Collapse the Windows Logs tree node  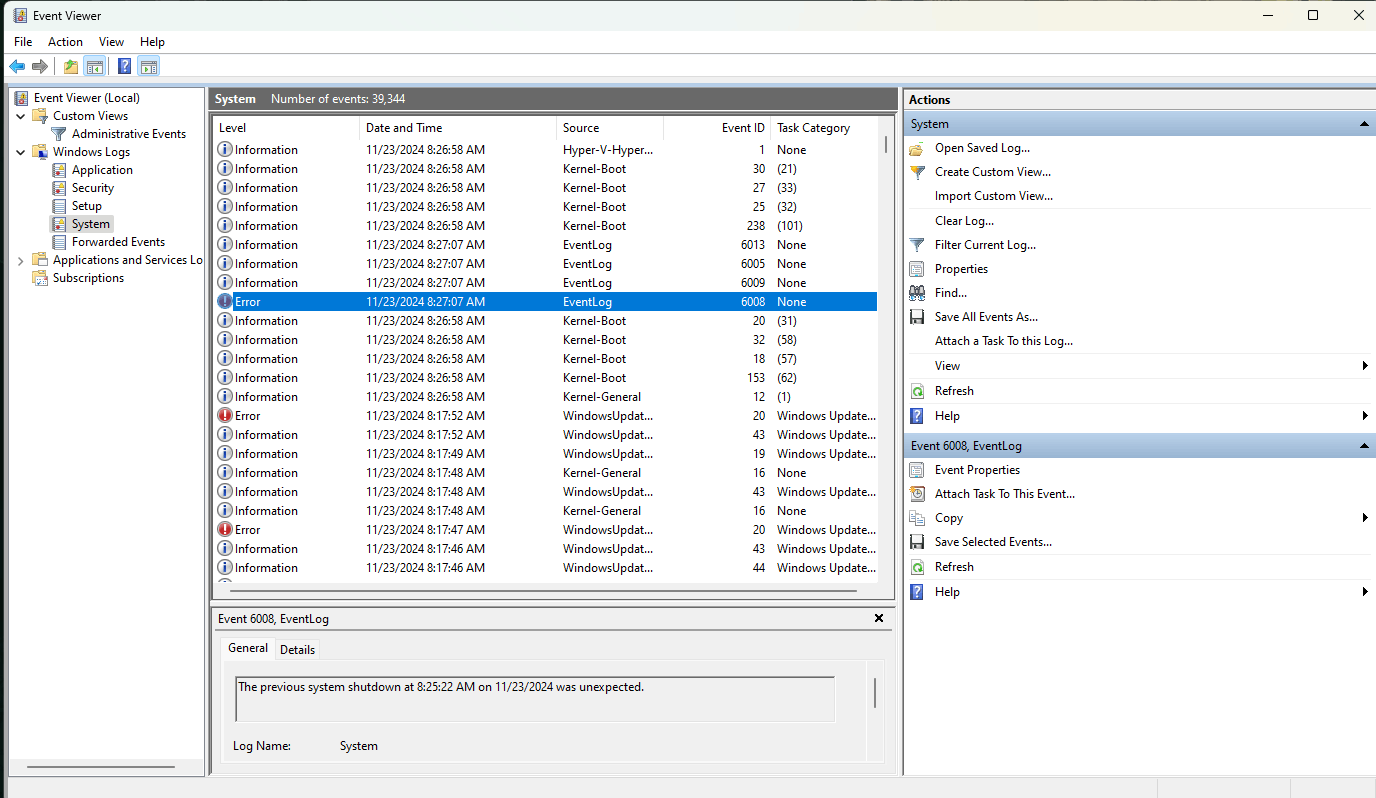pyautogui.click(x=21, y=152)
